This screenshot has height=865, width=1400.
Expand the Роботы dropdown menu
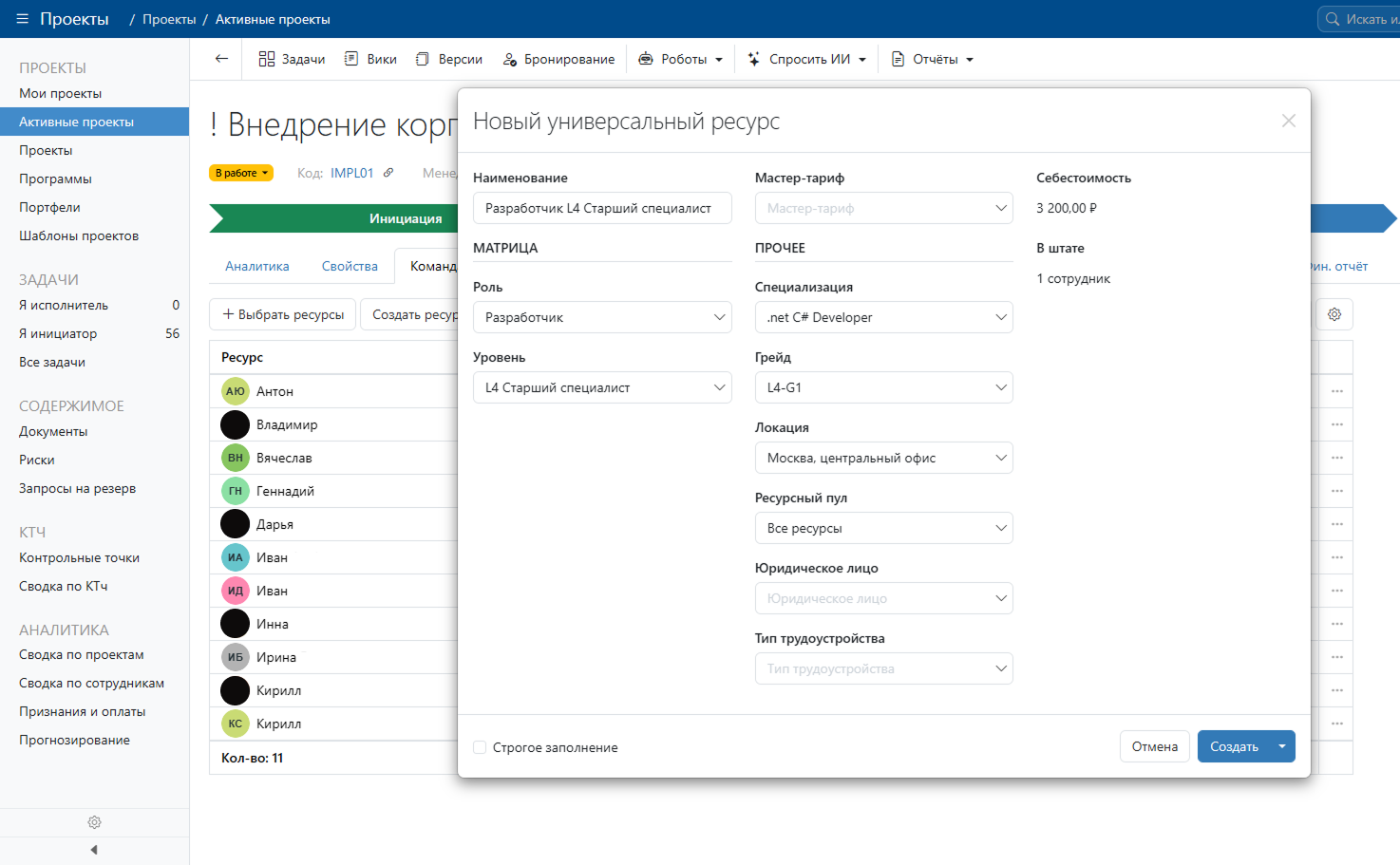pyautogui.click(x=681, y=59)
